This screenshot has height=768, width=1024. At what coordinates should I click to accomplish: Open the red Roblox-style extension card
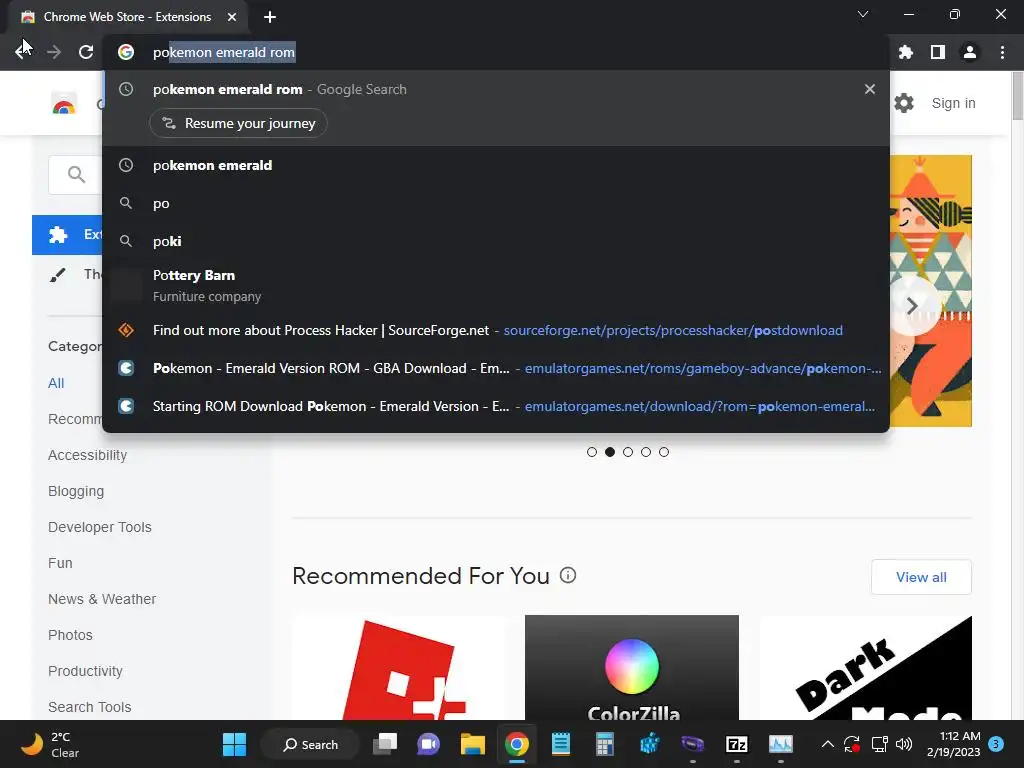pyautogui.click(x=399, y=667)
